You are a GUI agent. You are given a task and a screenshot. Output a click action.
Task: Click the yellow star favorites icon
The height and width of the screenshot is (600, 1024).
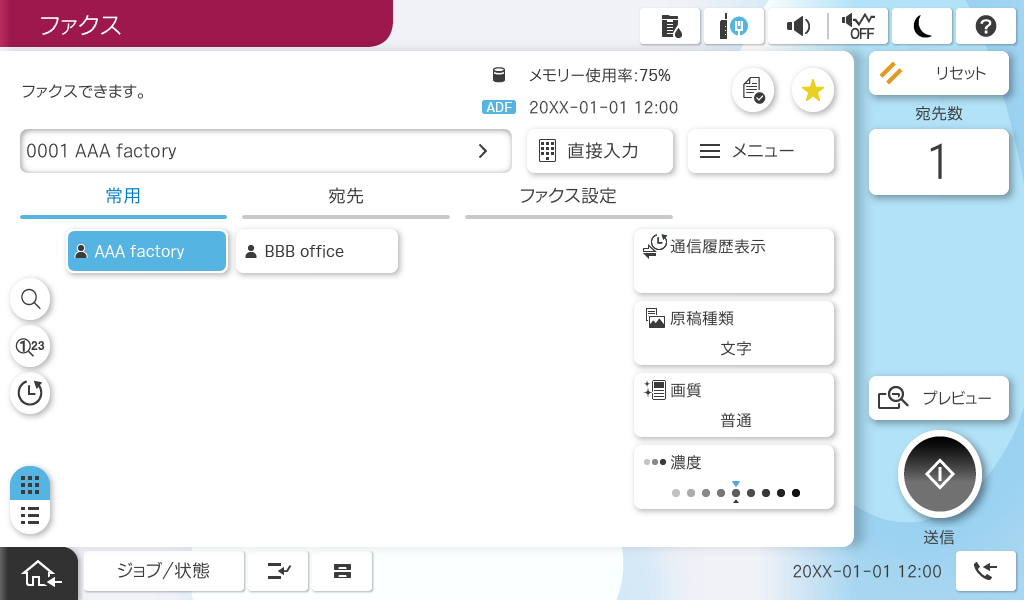tap(812, 91)
